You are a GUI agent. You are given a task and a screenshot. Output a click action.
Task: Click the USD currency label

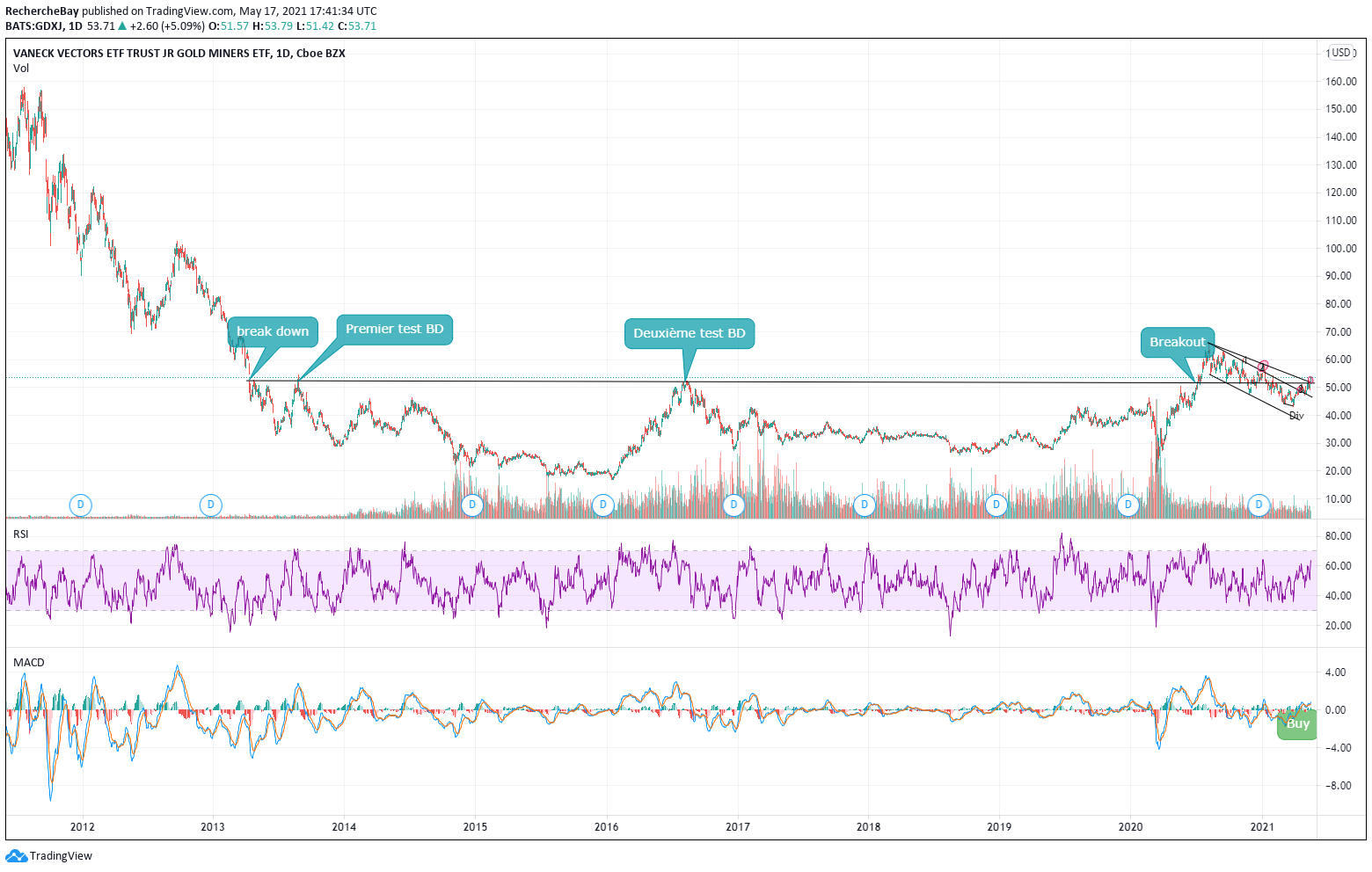(1340, 53)
